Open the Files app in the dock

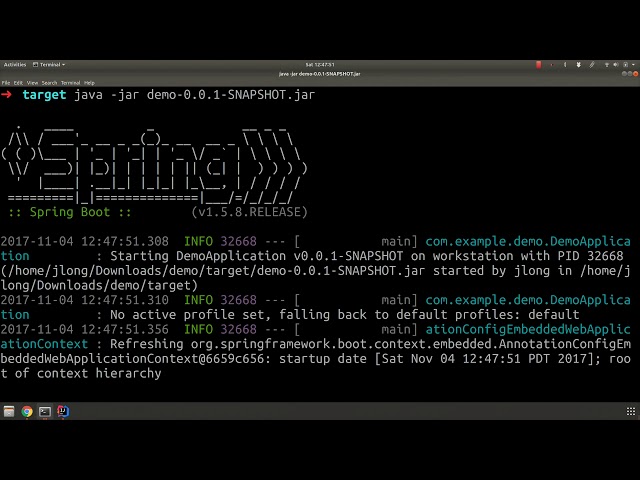coord(9,411)
